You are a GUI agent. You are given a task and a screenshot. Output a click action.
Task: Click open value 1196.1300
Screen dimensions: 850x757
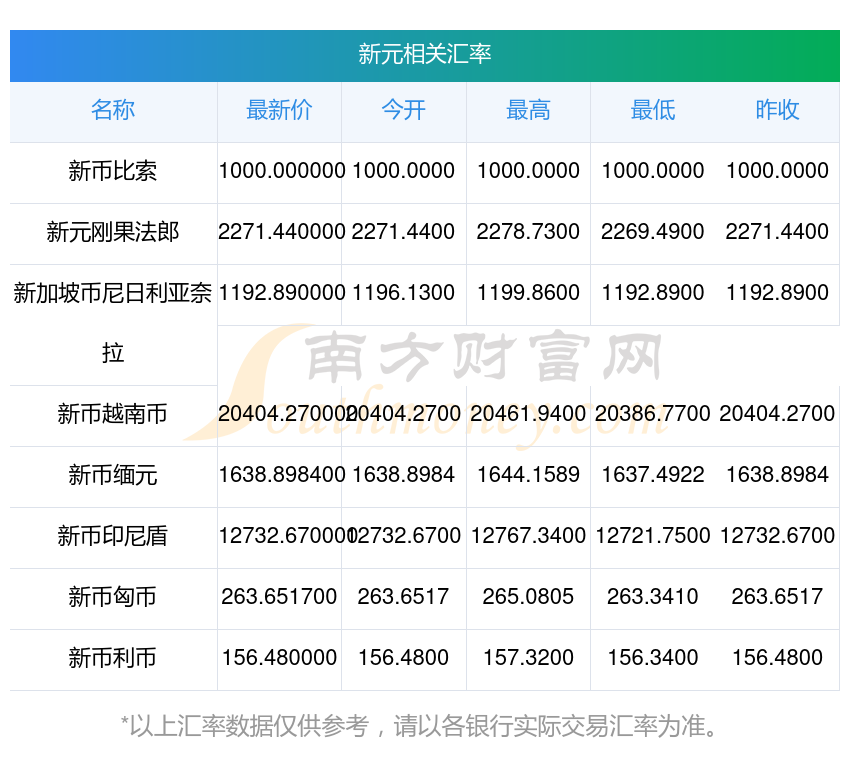pos(404,293)
